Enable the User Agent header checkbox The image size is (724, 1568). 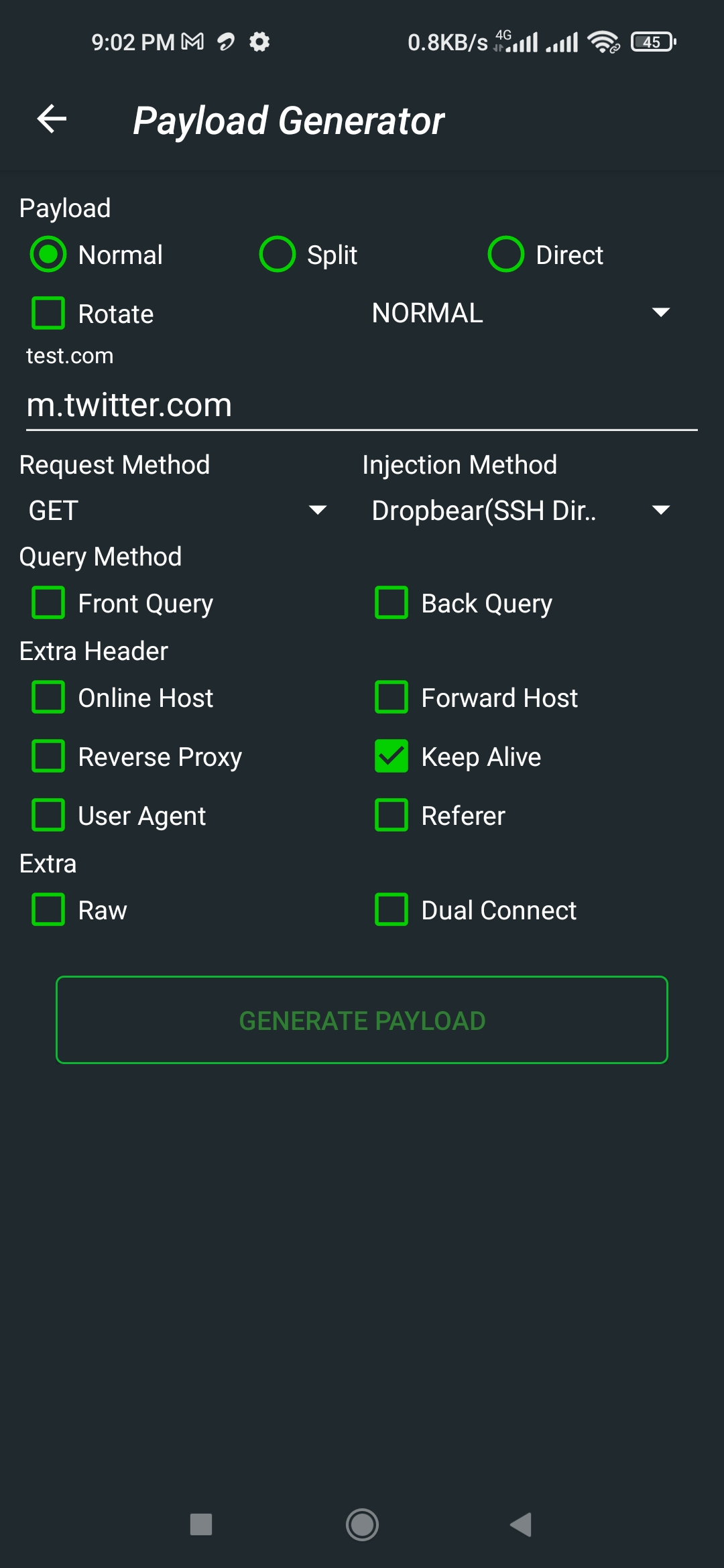(x=49, y=815)
